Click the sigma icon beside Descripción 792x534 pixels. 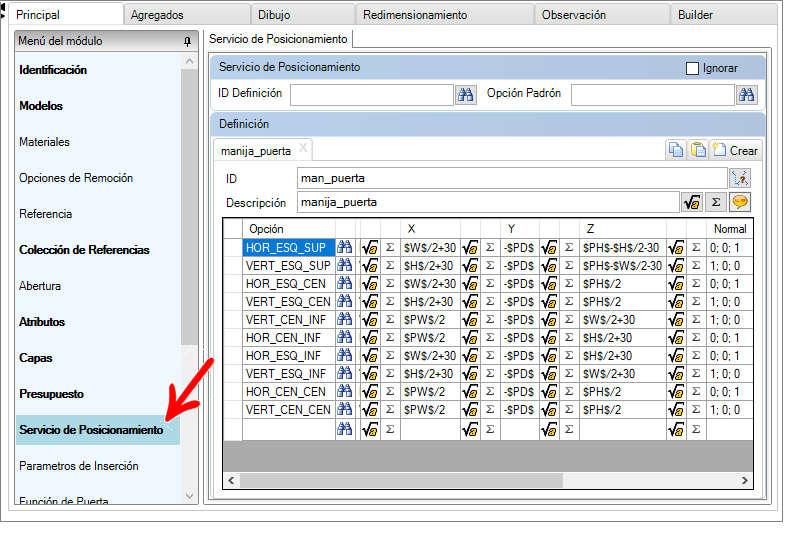716,202
